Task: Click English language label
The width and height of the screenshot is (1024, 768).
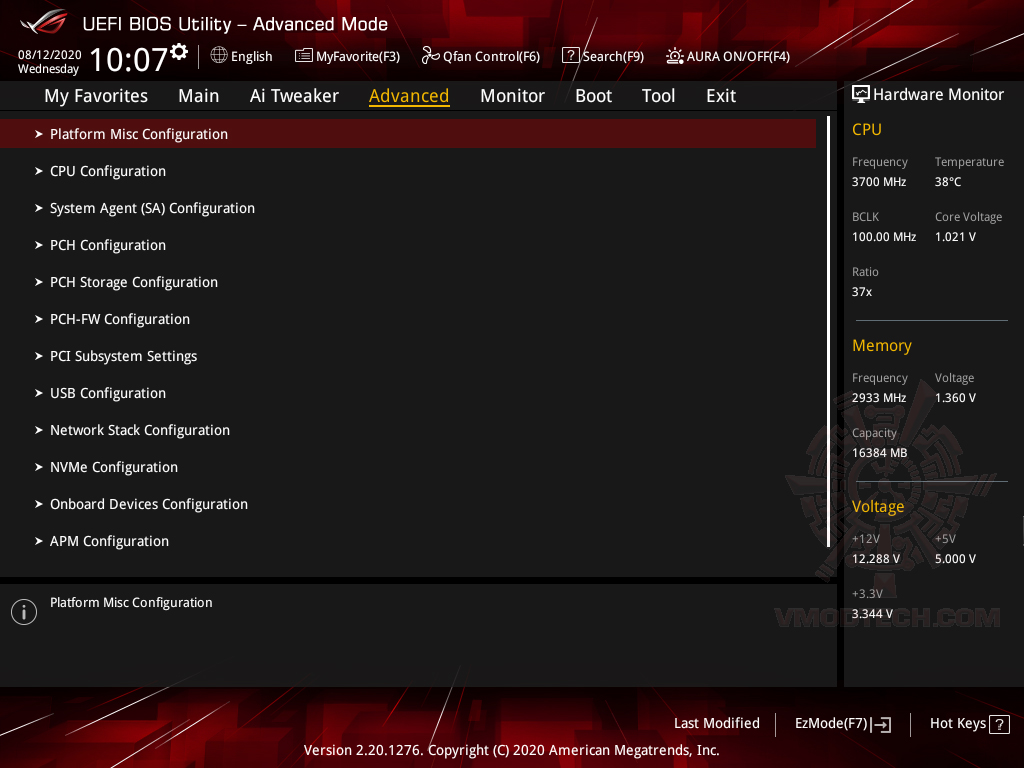Action: click(251, 57)
